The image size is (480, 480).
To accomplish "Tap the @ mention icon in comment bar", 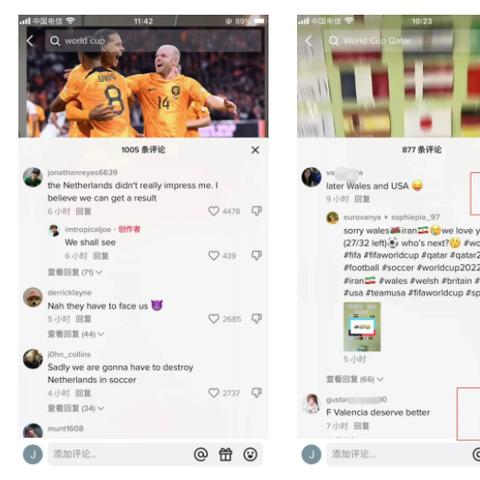I will pos(201,454).
